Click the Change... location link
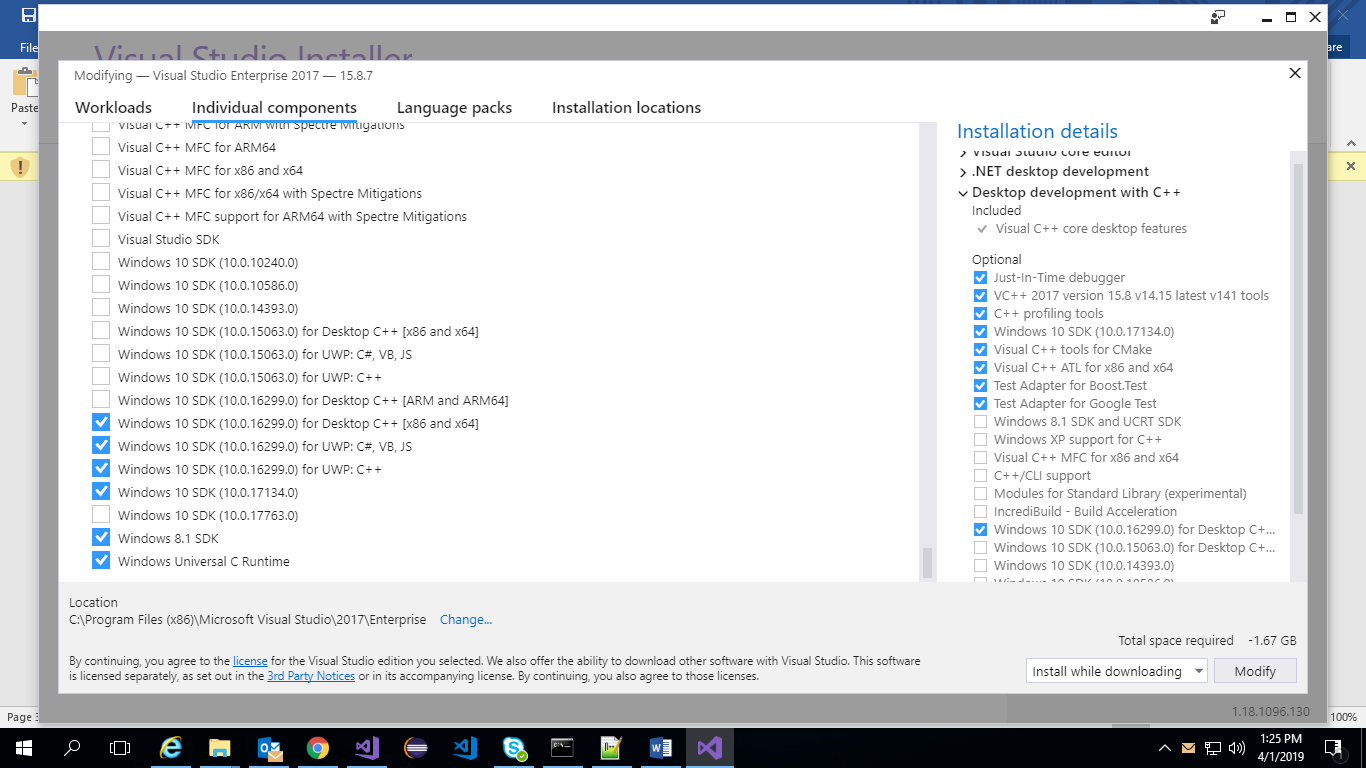This screenshot has height=768, width=1366. (466, 620)
